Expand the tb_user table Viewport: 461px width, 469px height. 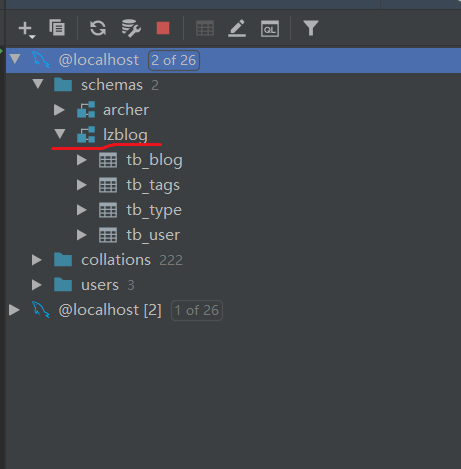coord(81,235)
